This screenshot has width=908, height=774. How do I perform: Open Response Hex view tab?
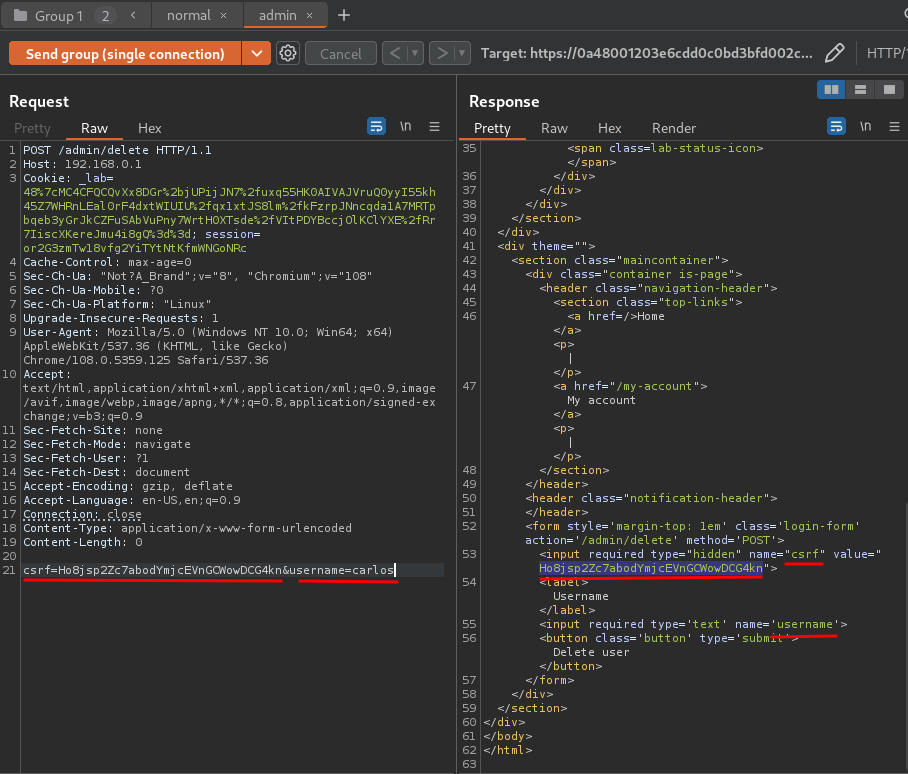pos(609,128)
